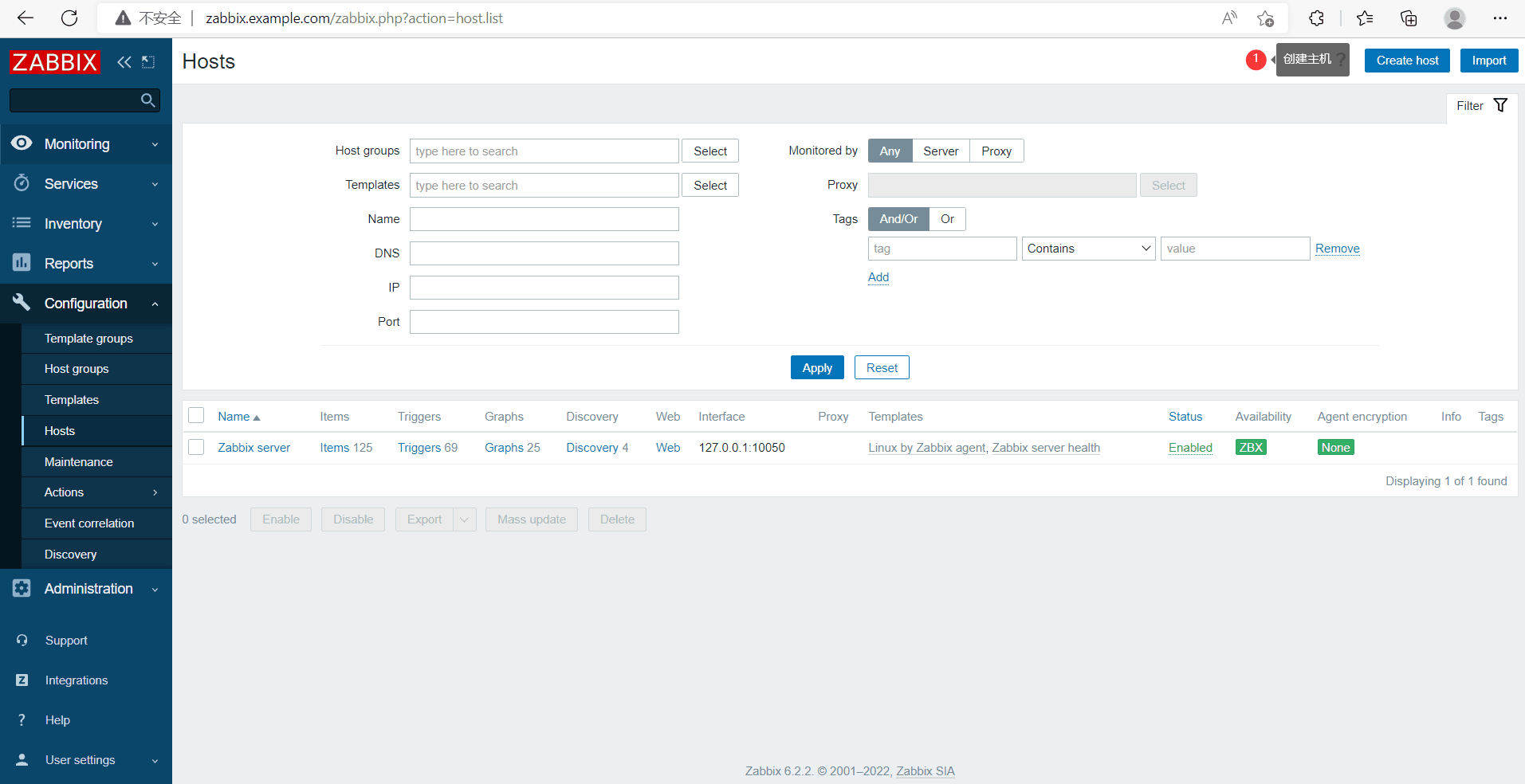This screenshot has width=1525, height=784.
Task: Click the Zabbix logo
Action: 54,62
